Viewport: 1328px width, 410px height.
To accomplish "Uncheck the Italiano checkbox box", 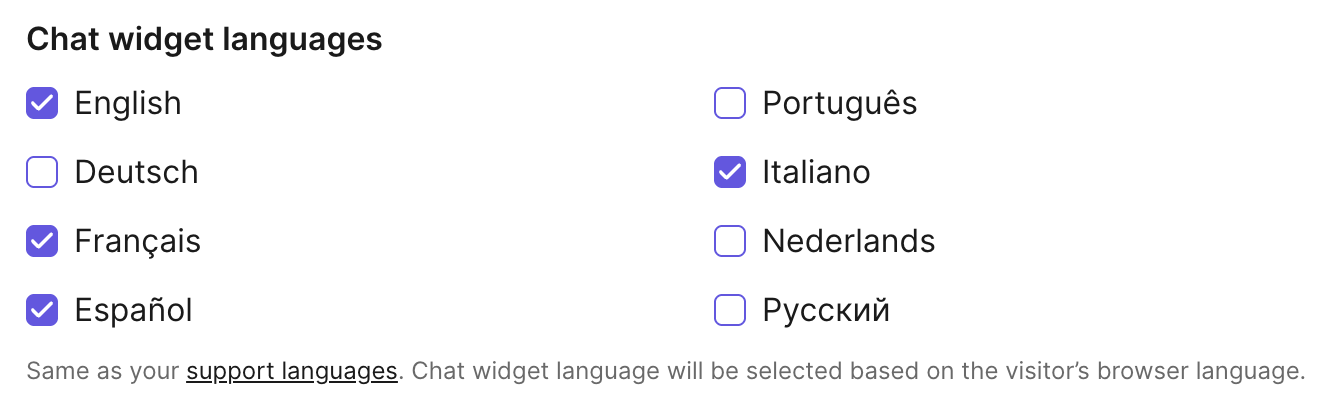I will click(x=730, y=172).
